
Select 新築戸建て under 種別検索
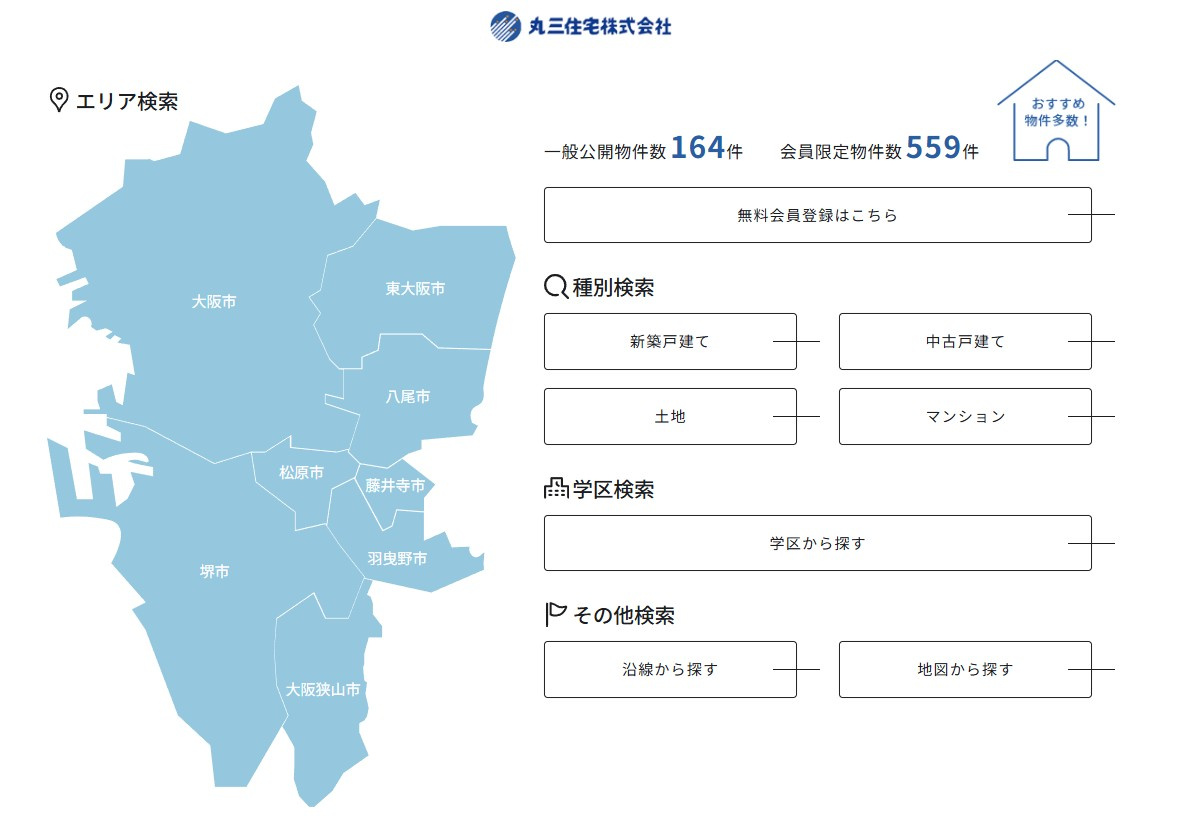point(669,340)
